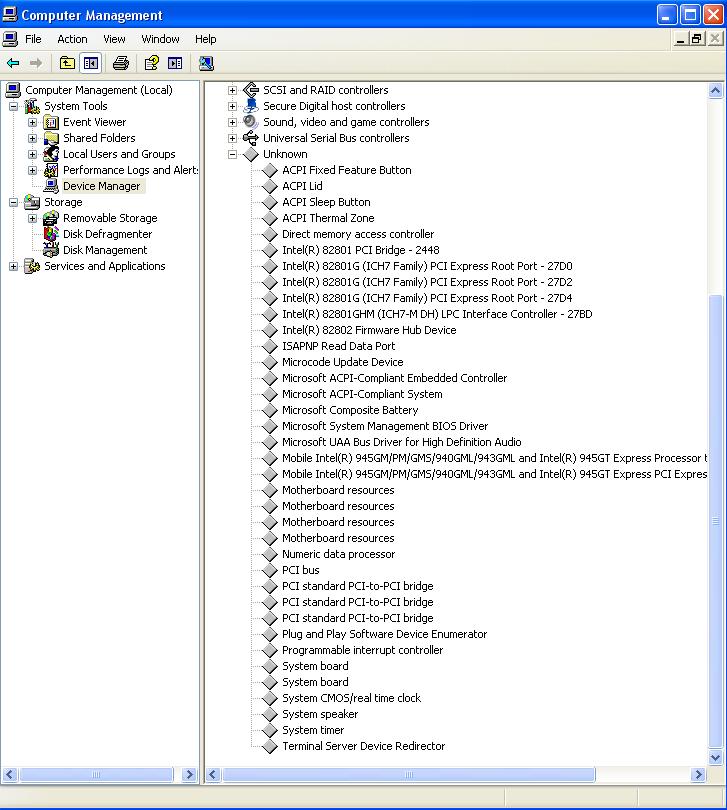This screenshot has height=810, width=727.
Task: Select Intel(R) 82802 Firmware Hub Device
Action: 369,330
